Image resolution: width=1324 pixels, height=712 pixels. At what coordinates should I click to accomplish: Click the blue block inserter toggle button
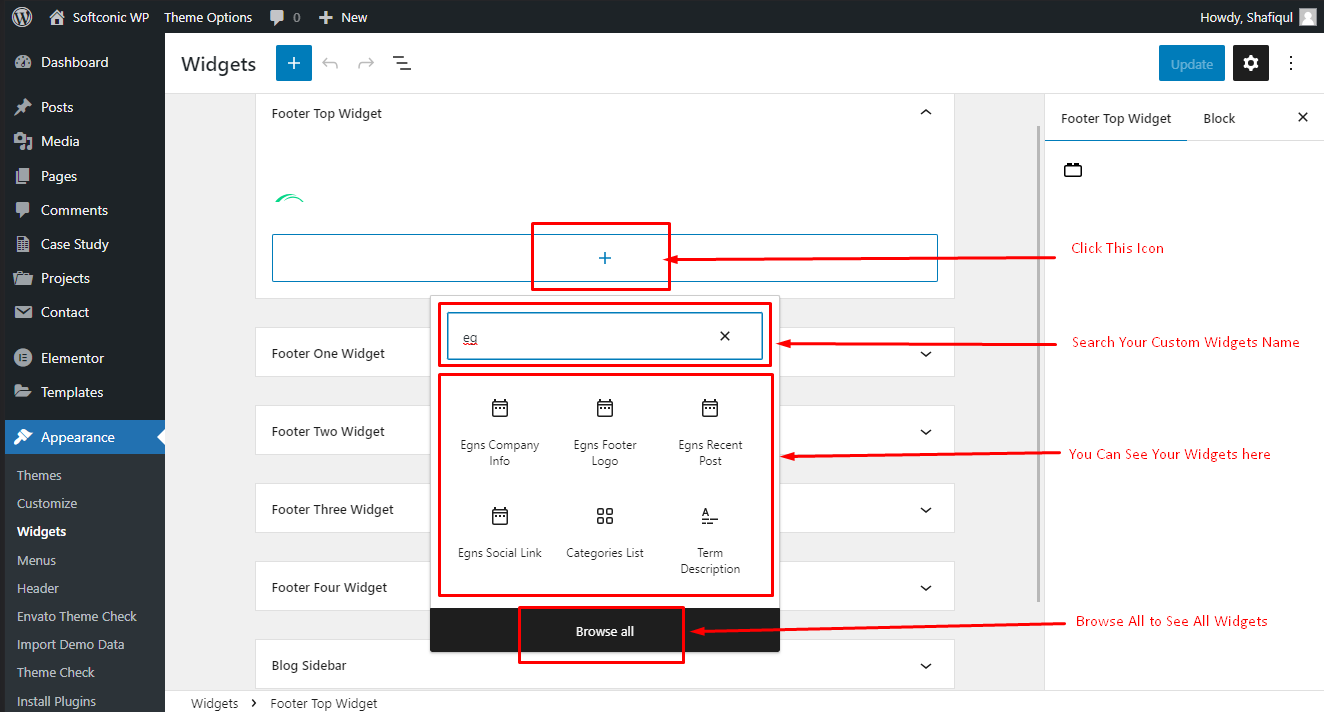point(294,63)
